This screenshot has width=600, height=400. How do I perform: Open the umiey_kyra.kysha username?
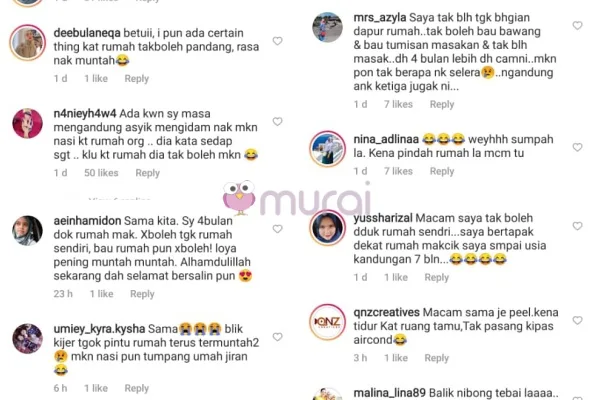pos(99,329)
